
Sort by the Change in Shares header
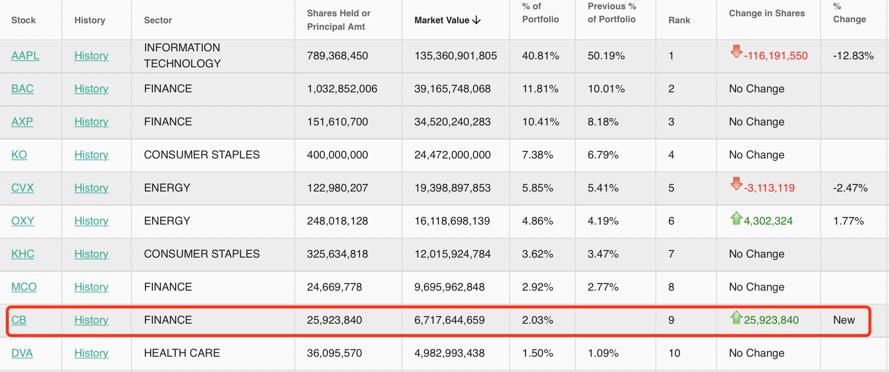(x=767, y=13)
